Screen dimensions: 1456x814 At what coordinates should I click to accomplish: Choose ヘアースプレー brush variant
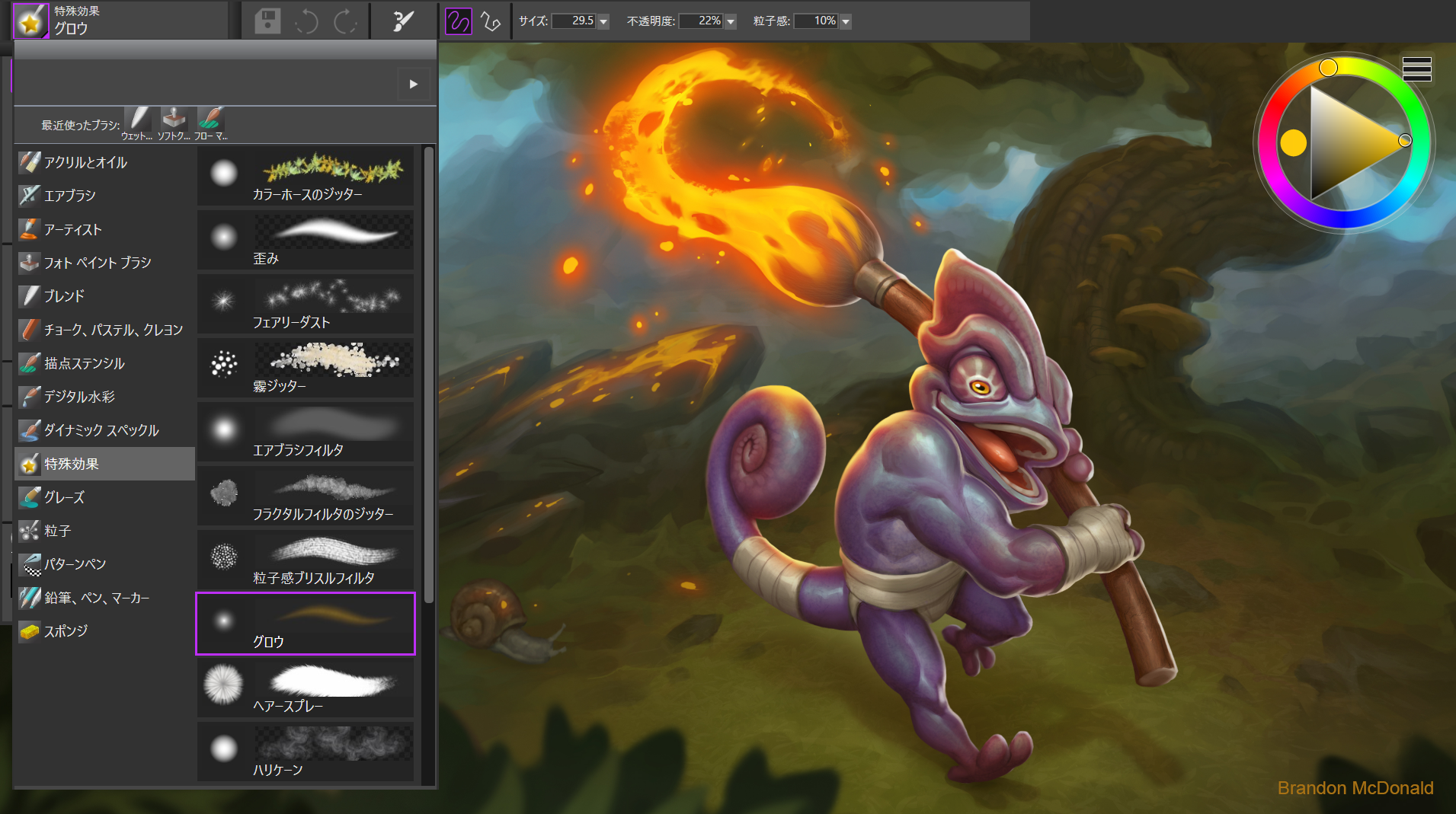(x=306, y=688)
